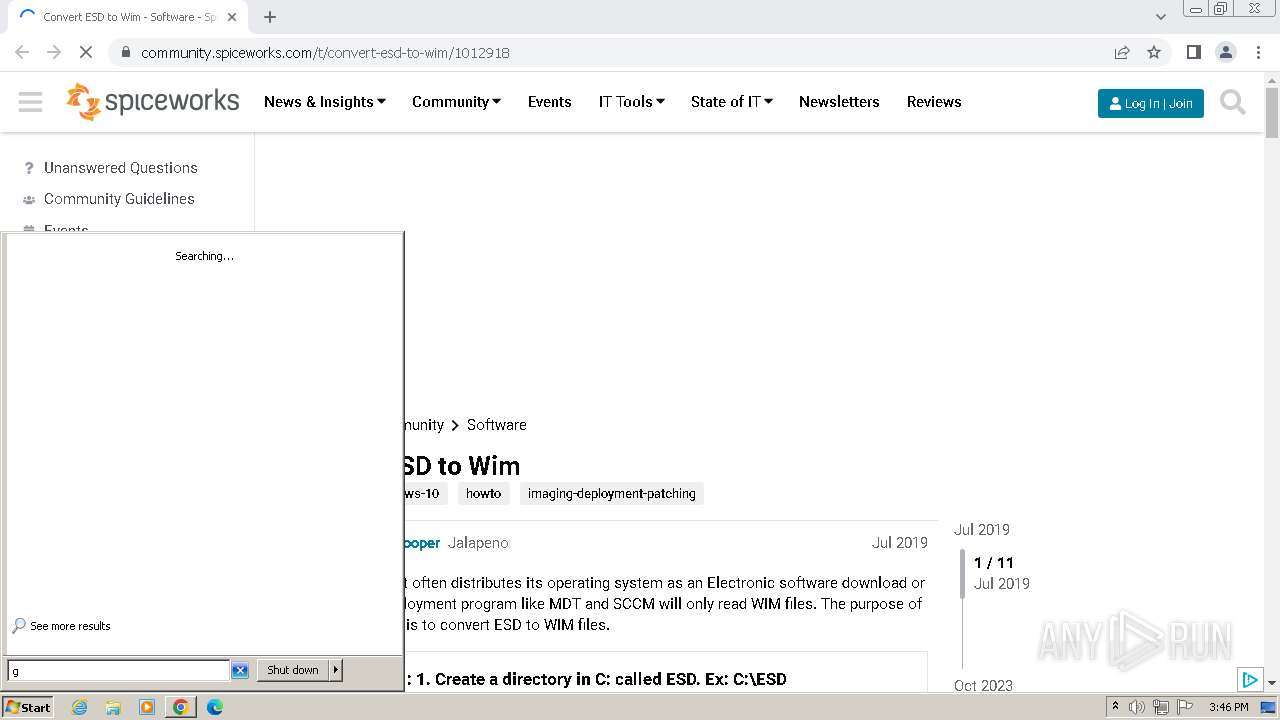Open Newsletters nav item

click(839, 102)
